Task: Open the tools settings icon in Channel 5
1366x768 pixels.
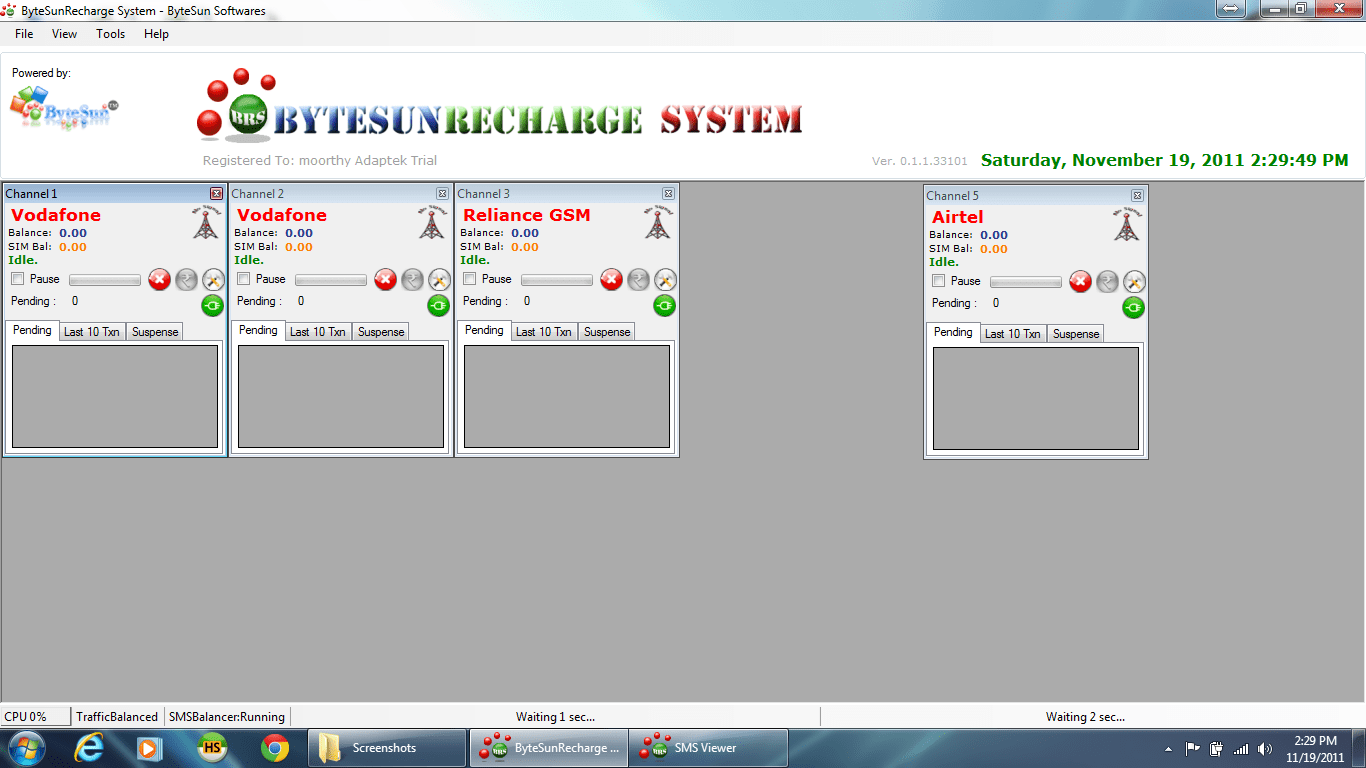Action: click(1134, 282)
